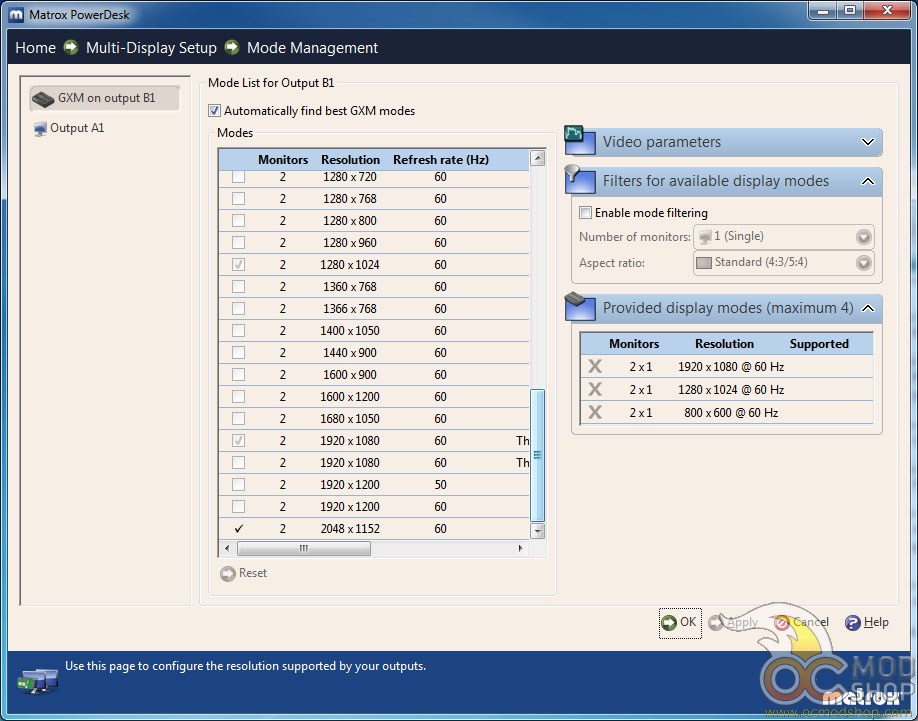Open the Aspect ratio dropdown
Screen dimensions: 918x721
(x=783, y=262)
